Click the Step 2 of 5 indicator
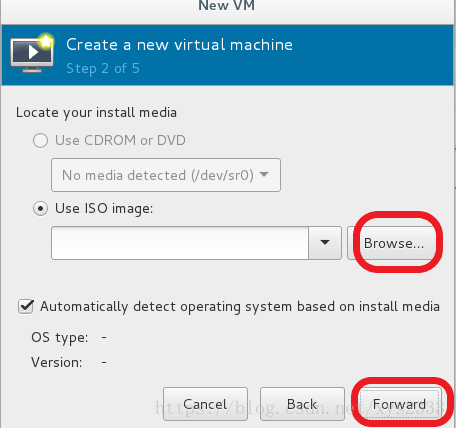456x428 pixels. [x=103, y=69]
